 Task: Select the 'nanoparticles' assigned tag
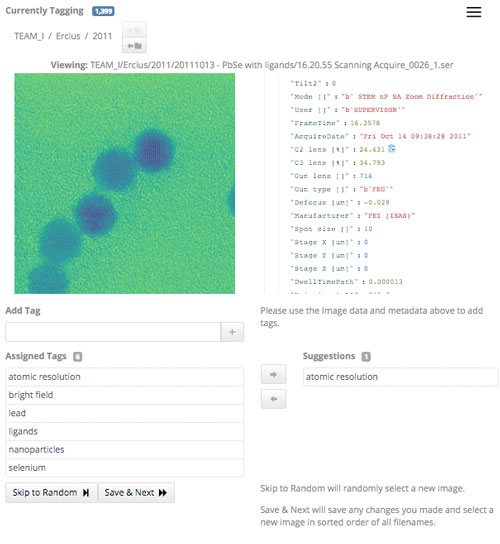pyautogui.click(x=125, y=449)
